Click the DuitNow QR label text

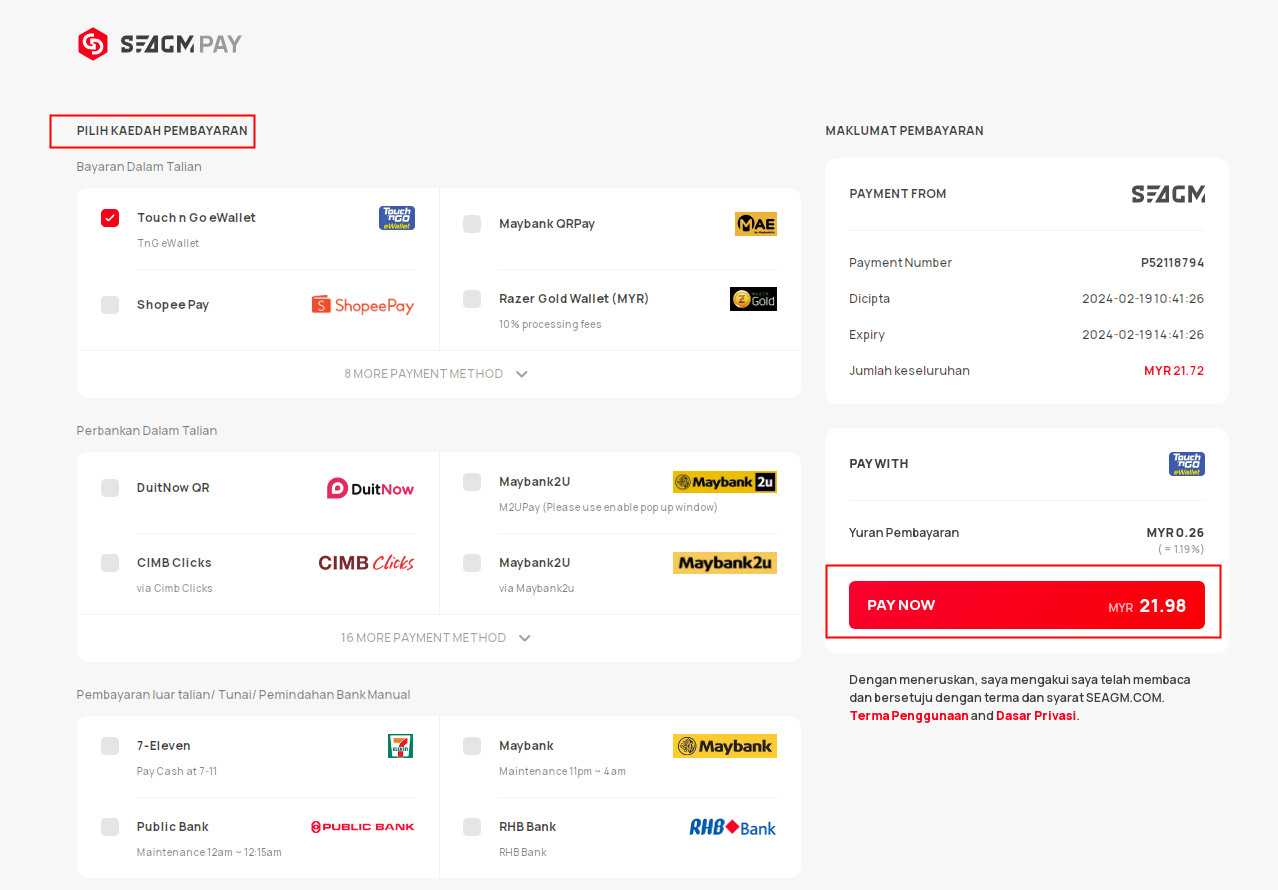[173, 488]
